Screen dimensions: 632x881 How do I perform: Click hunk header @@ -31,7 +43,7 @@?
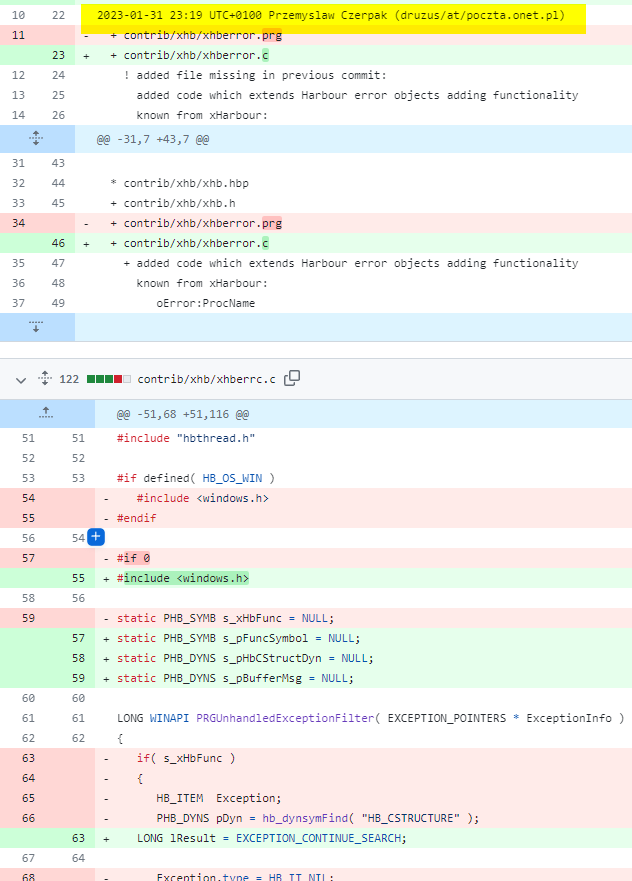[153, 139]
